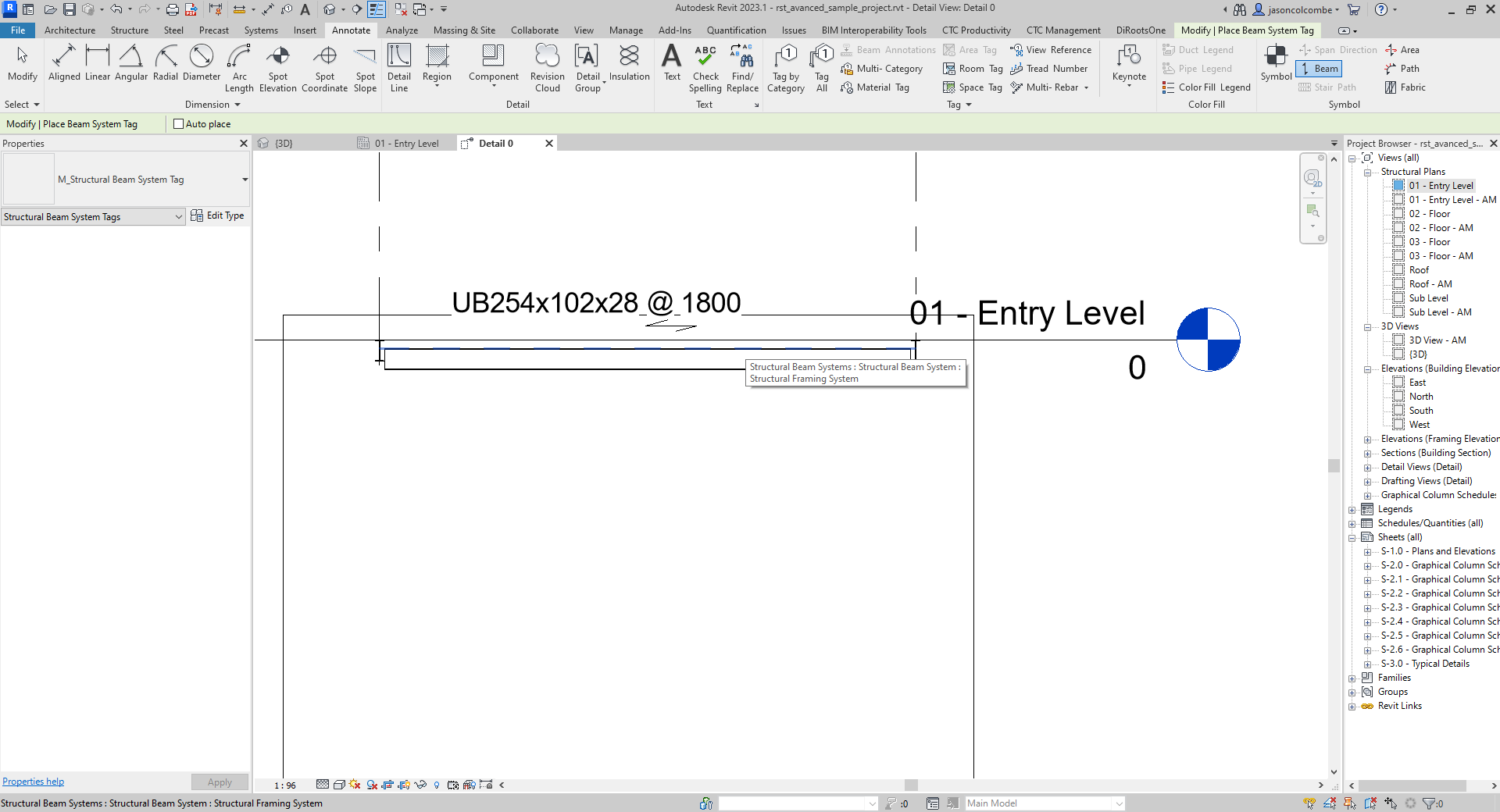Image resolution: width=1500 pixels, height=812 pixels.
Task: Click the Revision Cloud tool
Action: [548, 69]
